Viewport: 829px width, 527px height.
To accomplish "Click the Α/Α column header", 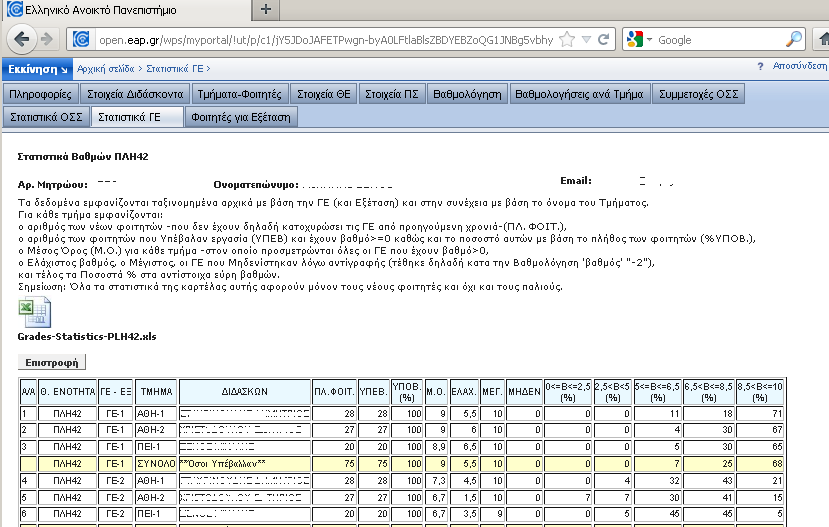I will pos(29,392).
